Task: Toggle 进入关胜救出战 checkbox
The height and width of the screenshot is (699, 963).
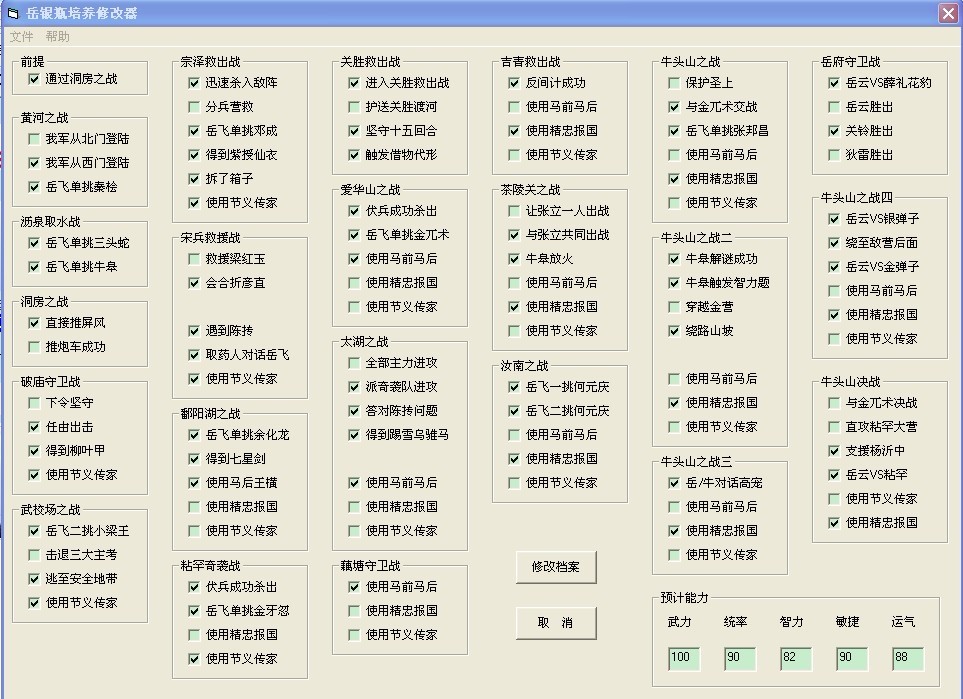Action: (x=354, y=82)
